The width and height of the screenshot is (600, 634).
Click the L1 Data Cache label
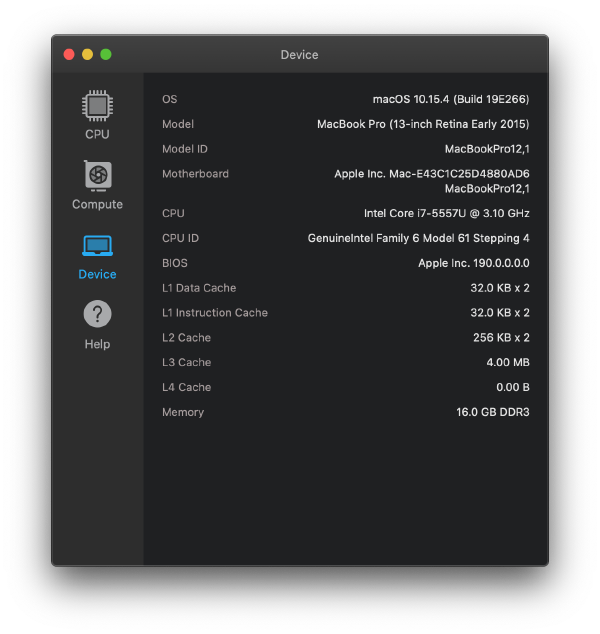pos(199,288)
